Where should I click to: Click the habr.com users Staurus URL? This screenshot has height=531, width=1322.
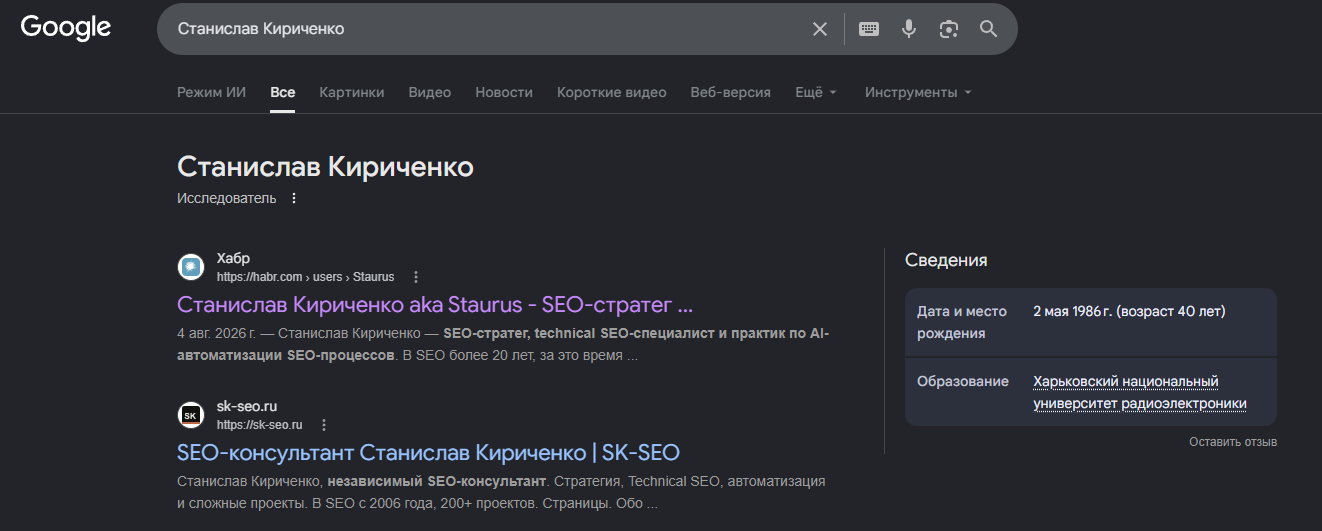coord(306,277)
